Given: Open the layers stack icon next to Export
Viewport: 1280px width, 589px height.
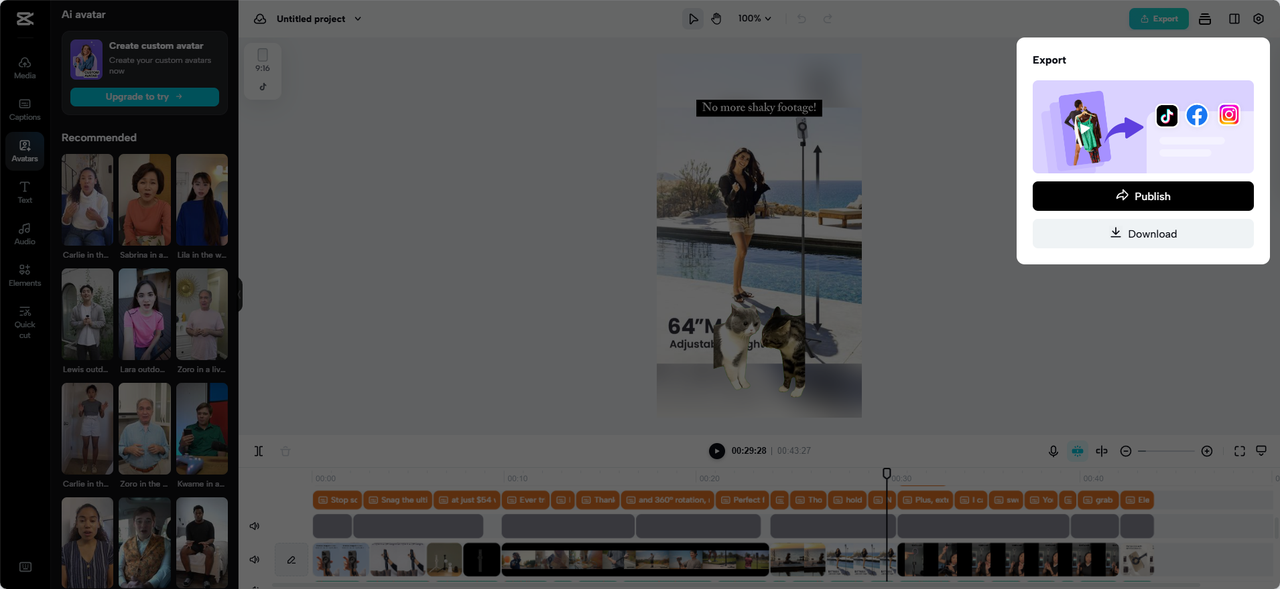Looking at the screenshot, I should pyautogui.click(x=1205, y=19).
